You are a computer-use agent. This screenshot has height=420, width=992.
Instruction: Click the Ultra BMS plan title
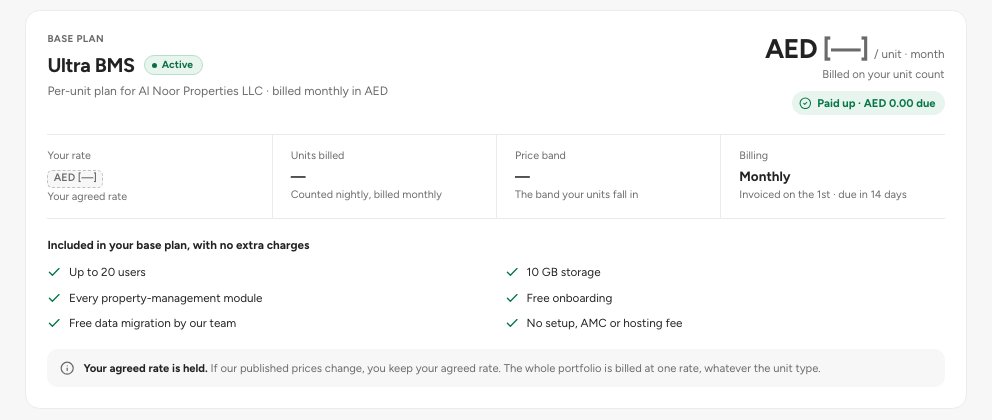coord(91,65)
